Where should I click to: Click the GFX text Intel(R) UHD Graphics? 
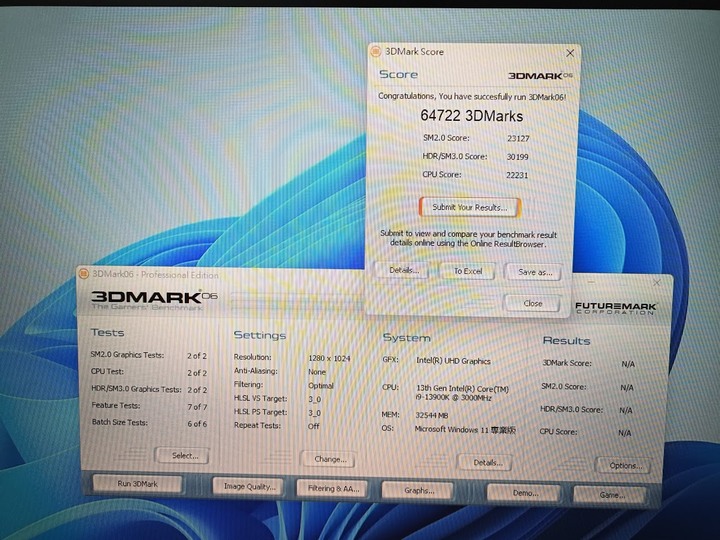coord(453,361)
